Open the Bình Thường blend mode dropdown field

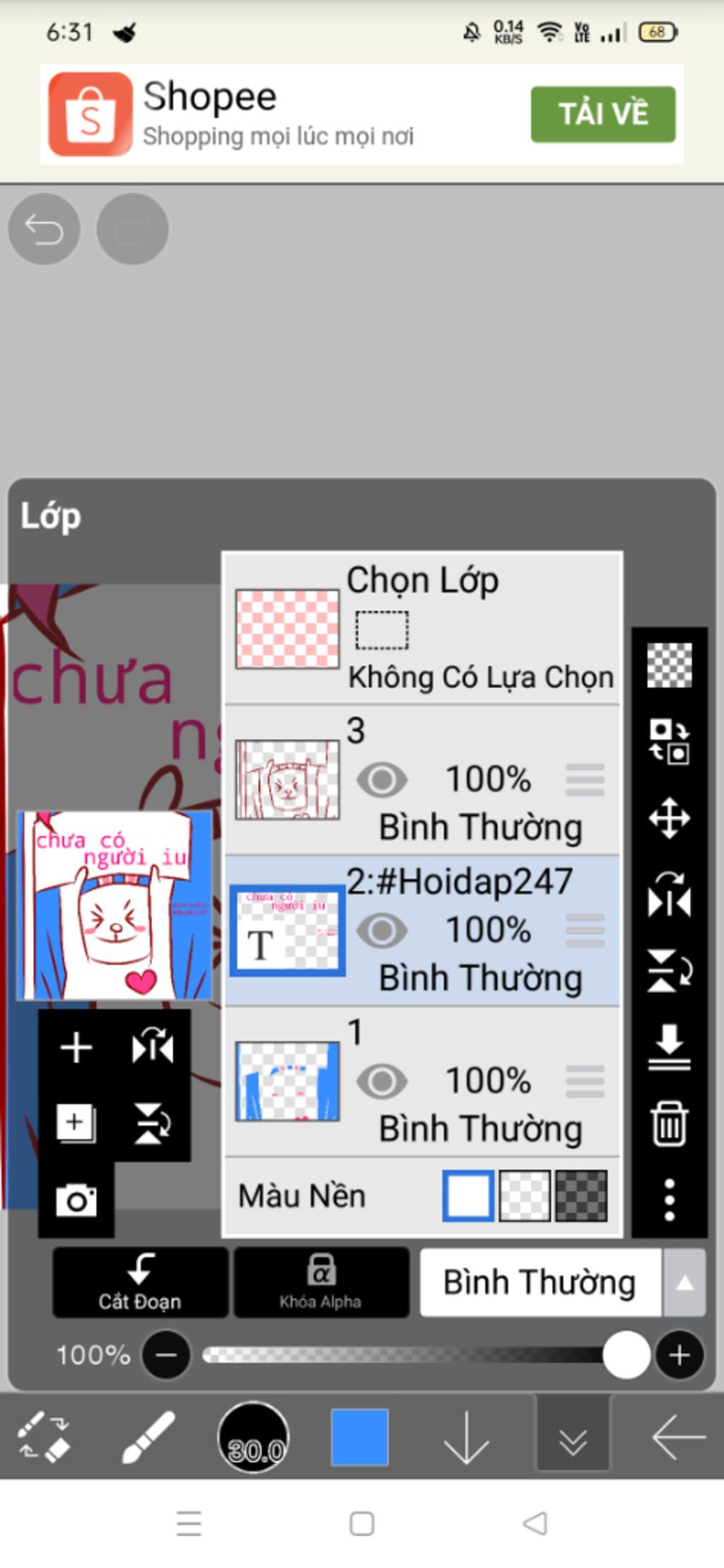click(541, 1282)
